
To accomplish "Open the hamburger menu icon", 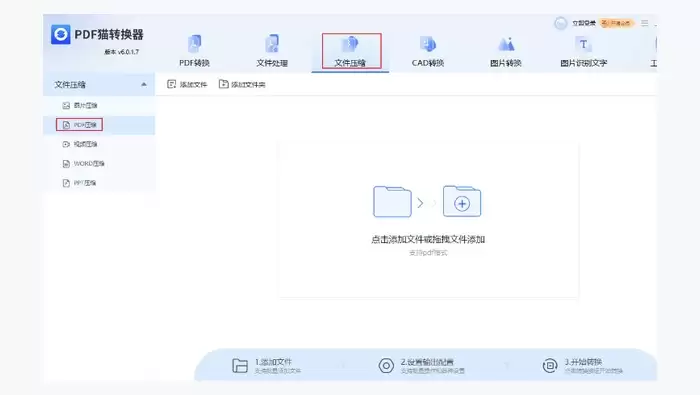I will (x=645, y=23).
